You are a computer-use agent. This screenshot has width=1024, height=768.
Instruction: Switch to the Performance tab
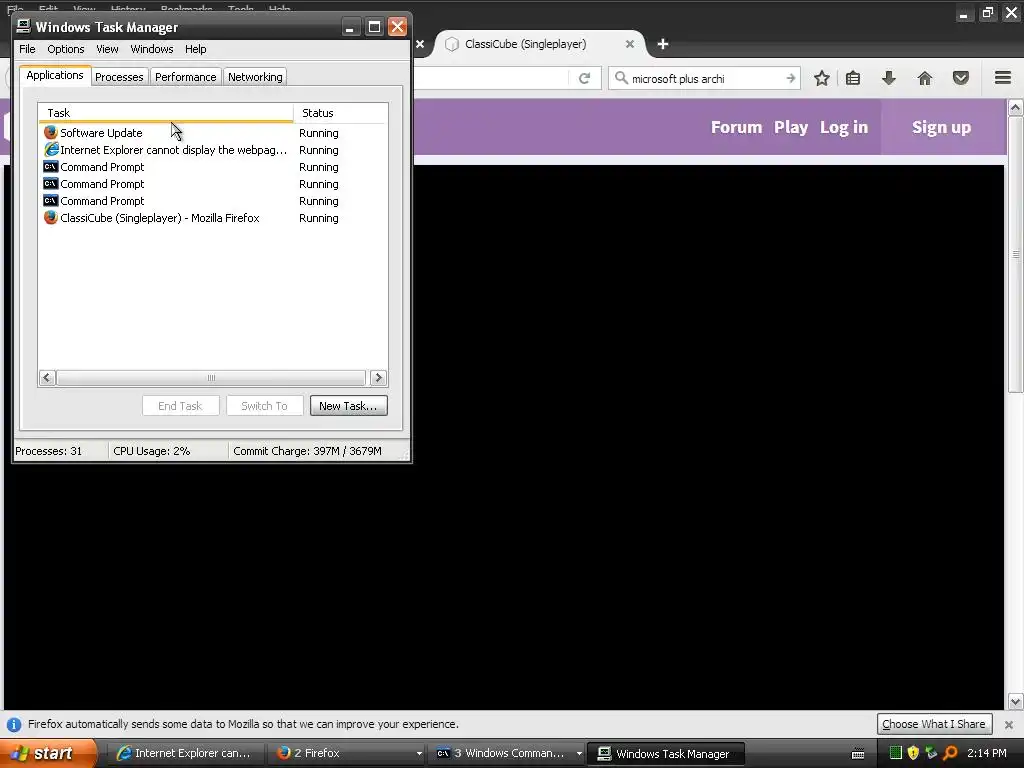click(x=185, y=77)
